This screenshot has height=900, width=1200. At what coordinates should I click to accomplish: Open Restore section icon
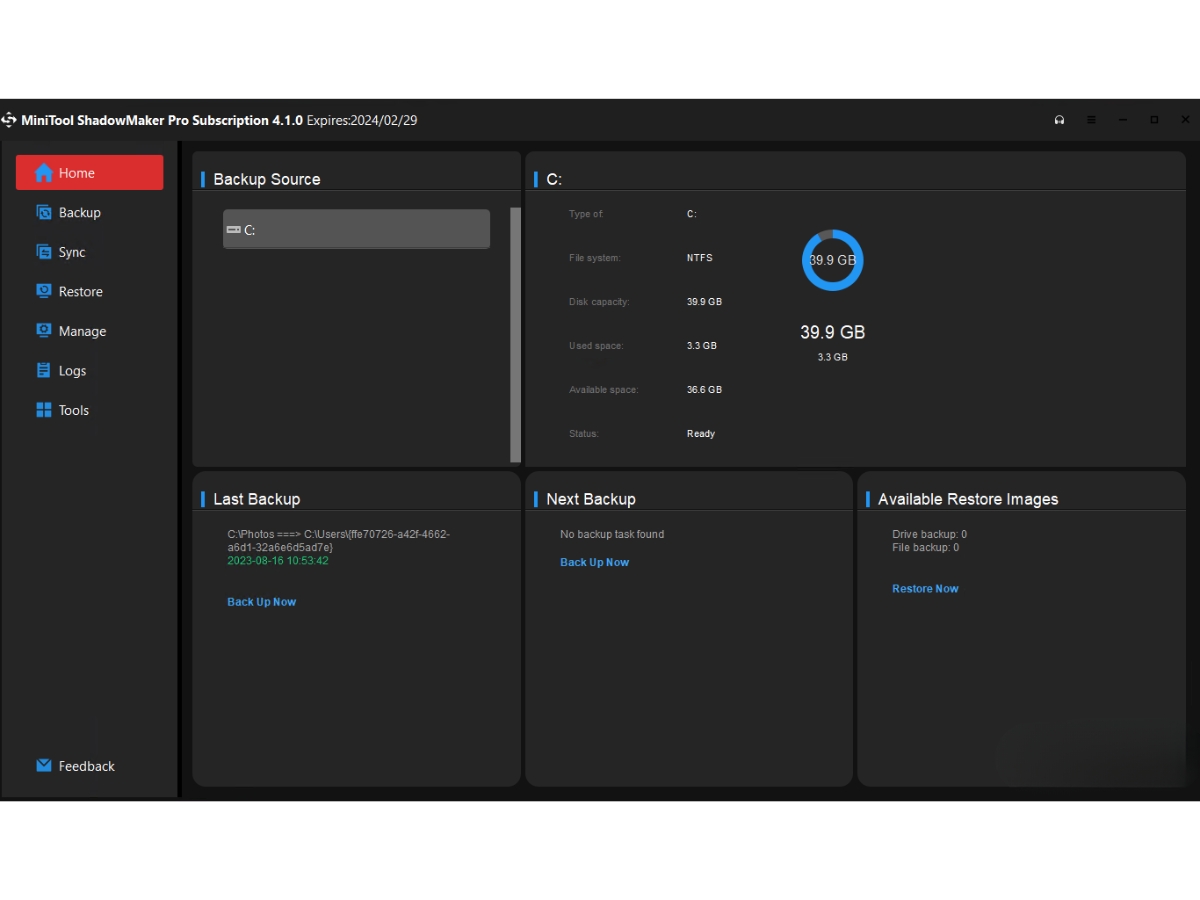coord(43,291)
